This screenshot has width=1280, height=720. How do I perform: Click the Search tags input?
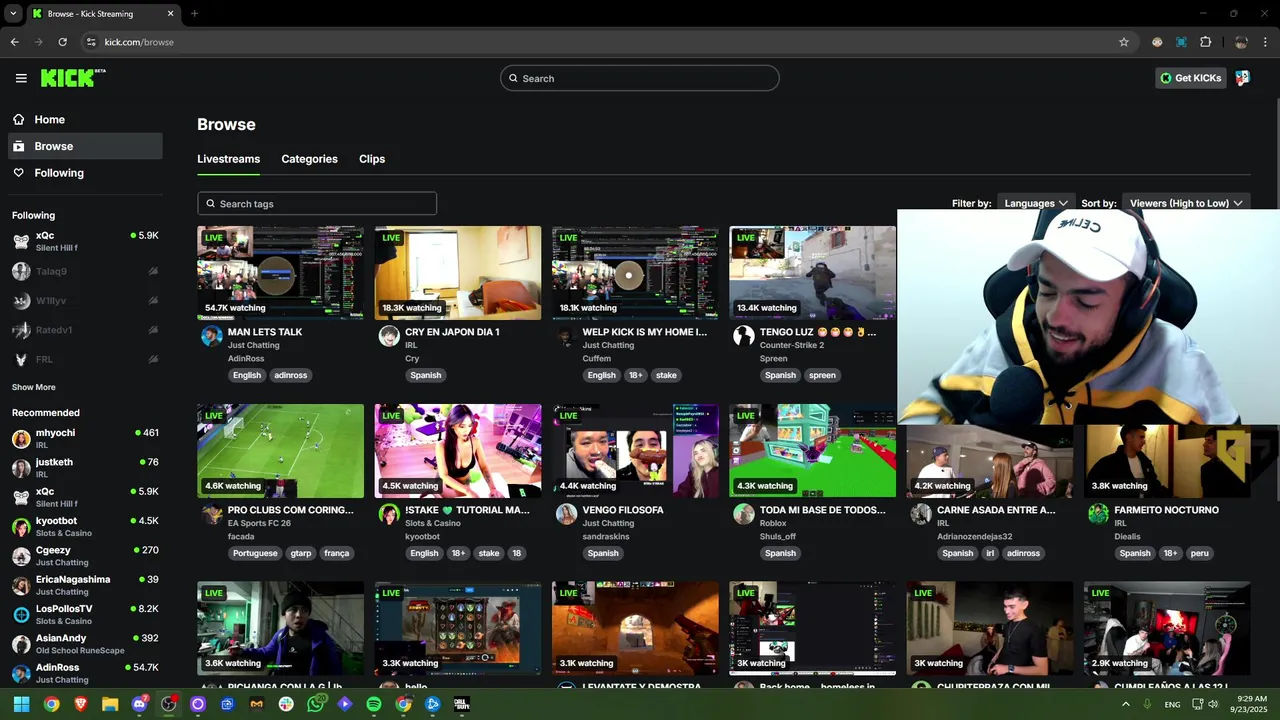[x=317, y=203]
